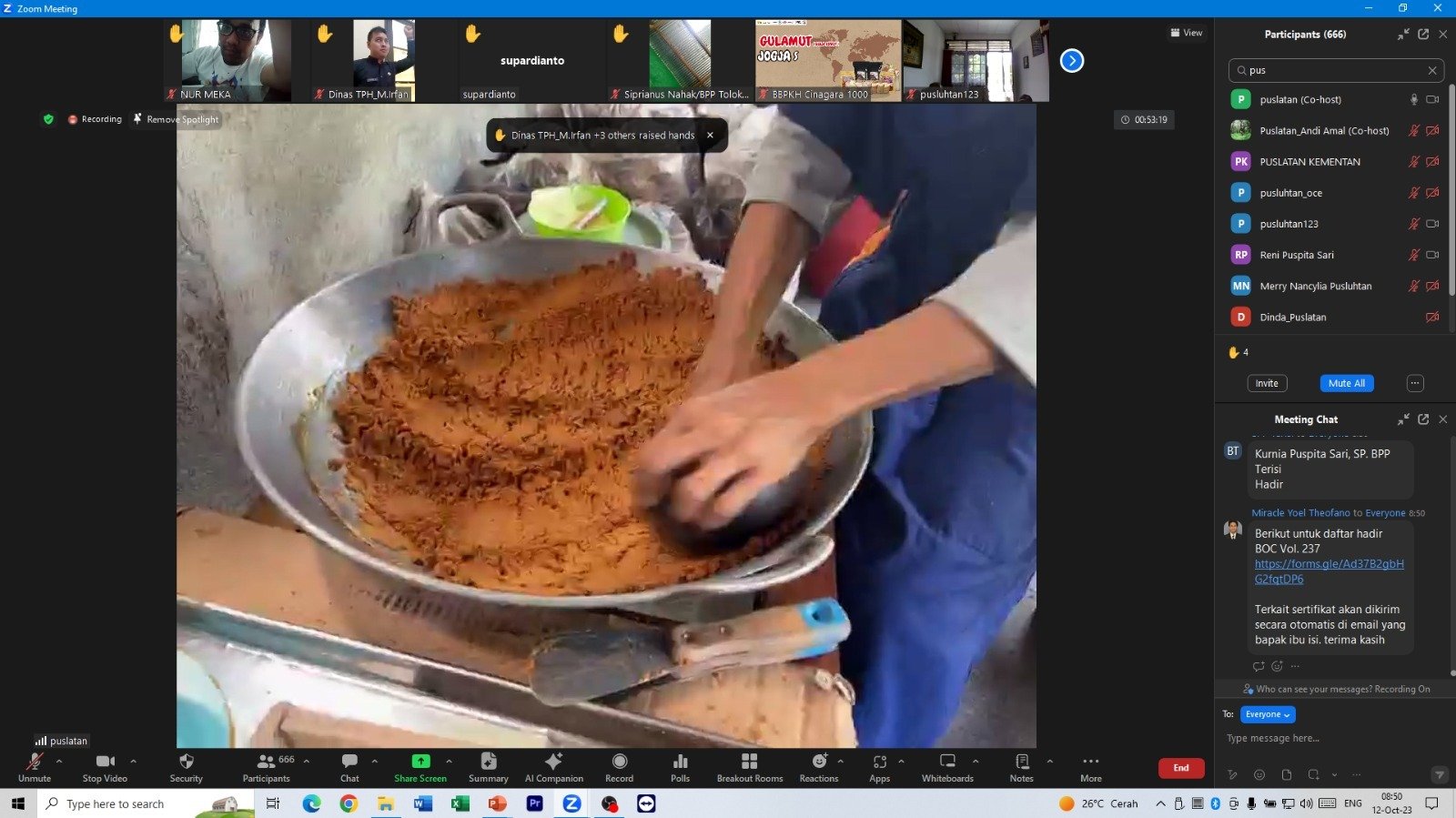Click the participant search field
This screenshot has width=1456, height=818.
1333,70
